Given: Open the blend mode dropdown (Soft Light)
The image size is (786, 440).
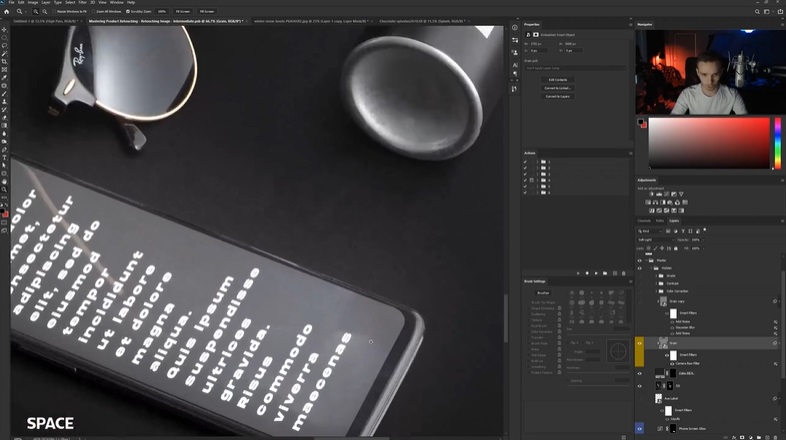Looking at the screenshot, I should click(x=656, y=240).
